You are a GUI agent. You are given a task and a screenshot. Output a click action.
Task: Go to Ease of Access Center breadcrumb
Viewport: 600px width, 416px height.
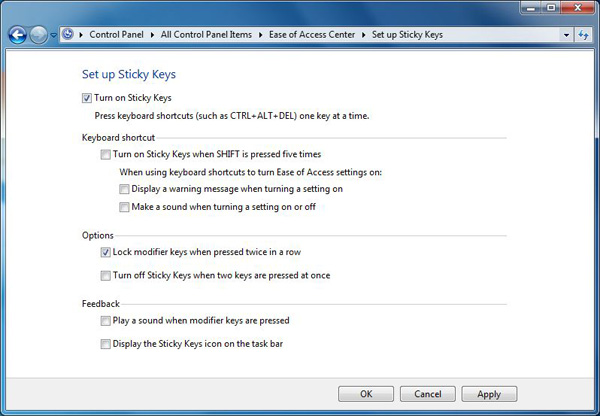pos(313,35)
